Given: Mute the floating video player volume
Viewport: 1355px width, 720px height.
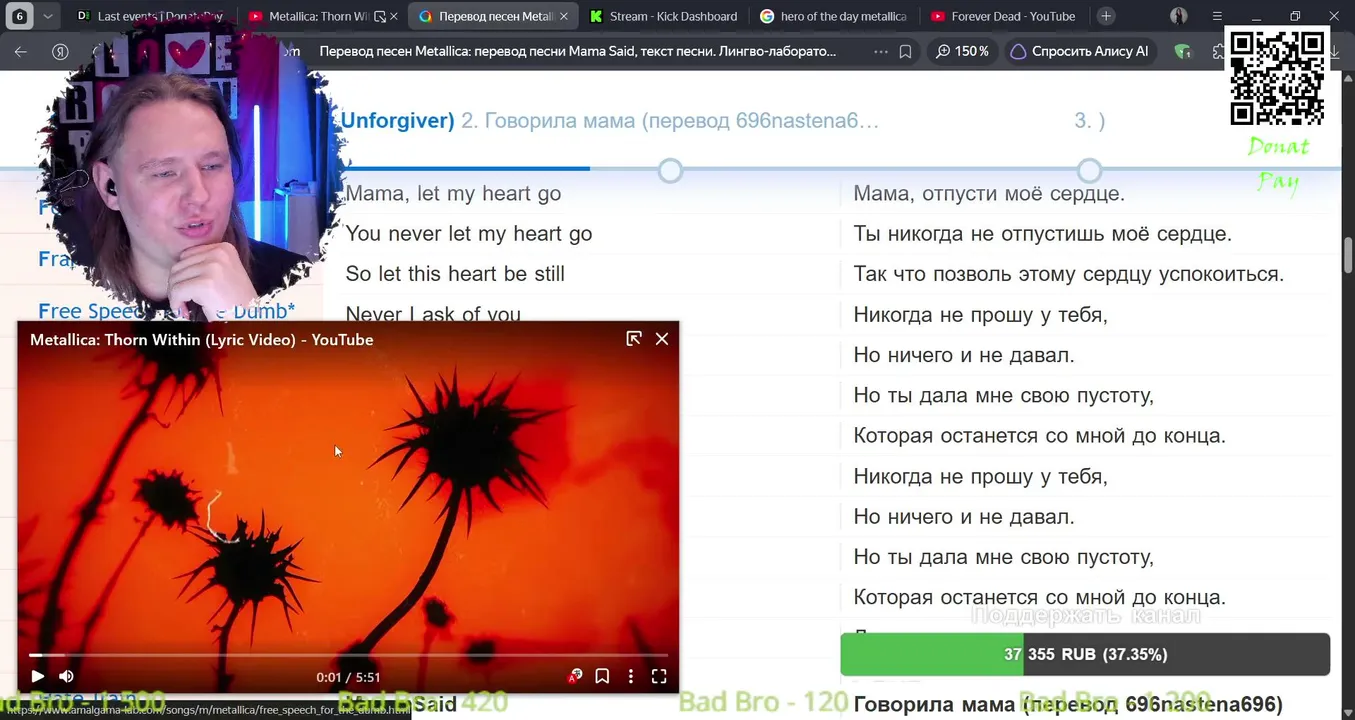Looking at the screenshot, I should (x=66, y=677).
